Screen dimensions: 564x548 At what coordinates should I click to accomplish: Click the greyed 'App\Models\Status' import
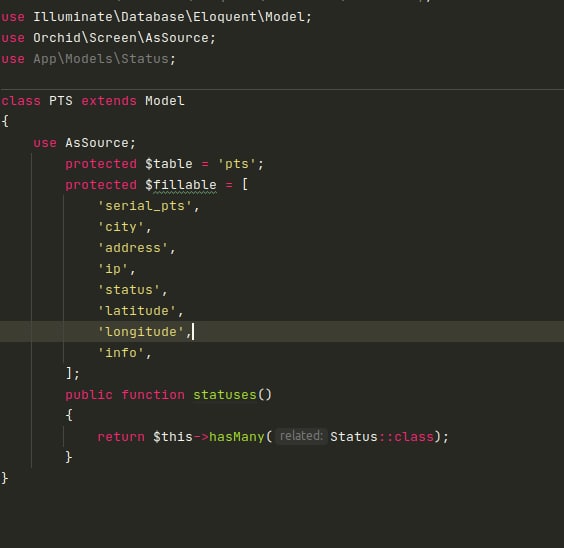[101, 59]
